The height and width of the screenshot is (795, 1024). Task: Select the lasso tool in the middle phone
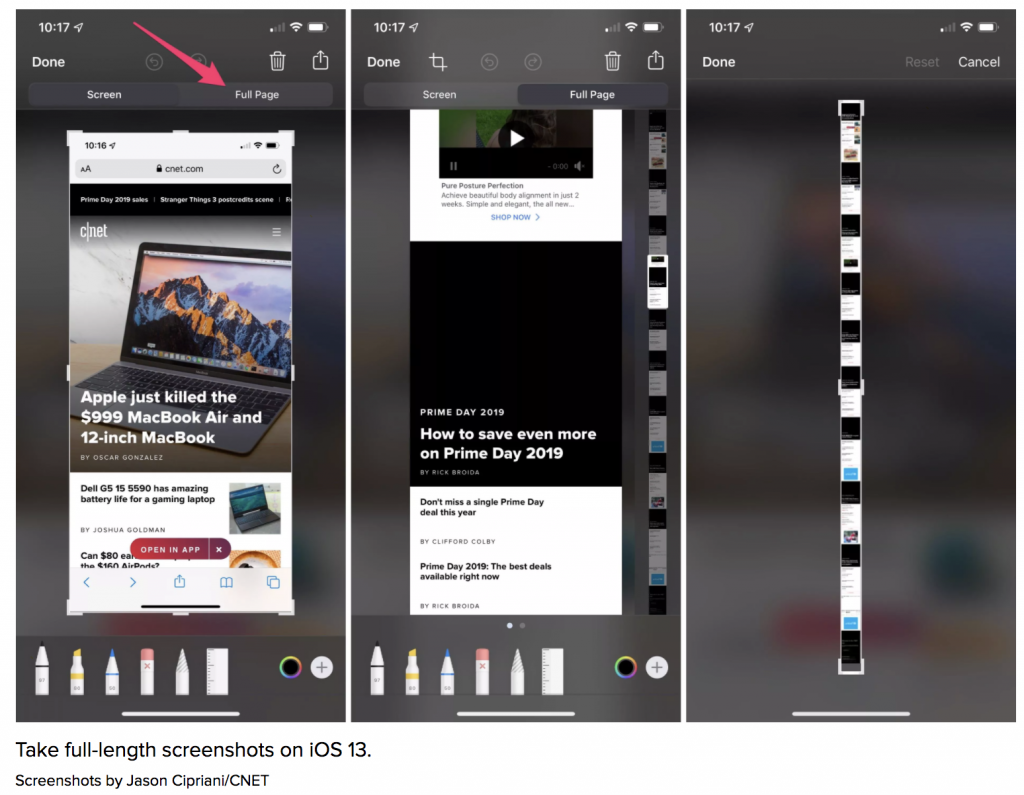point(517,671)
